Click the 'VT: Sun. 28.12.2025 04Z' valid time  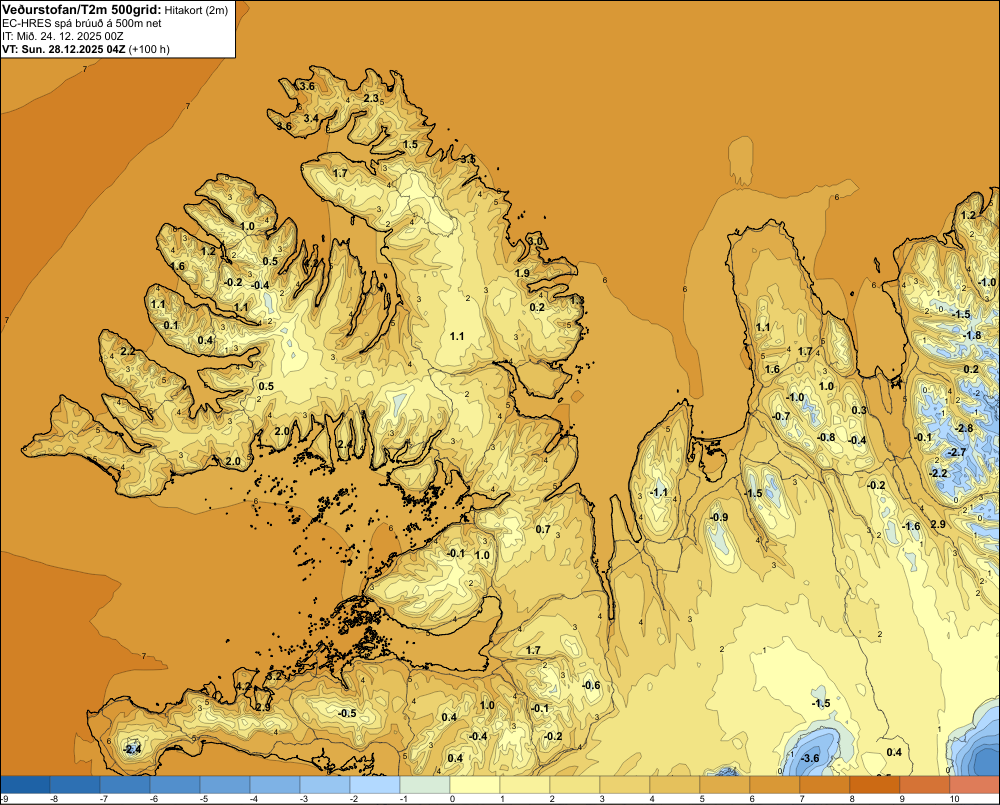[64, 49]
